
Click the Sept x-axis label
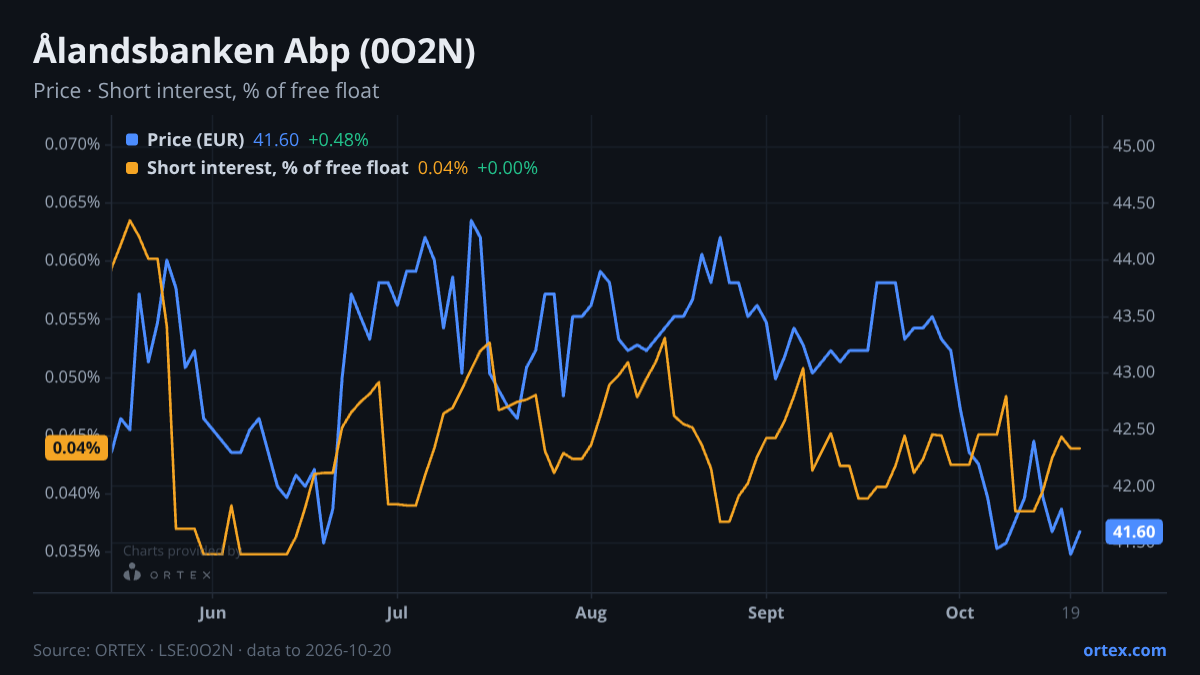766,612
